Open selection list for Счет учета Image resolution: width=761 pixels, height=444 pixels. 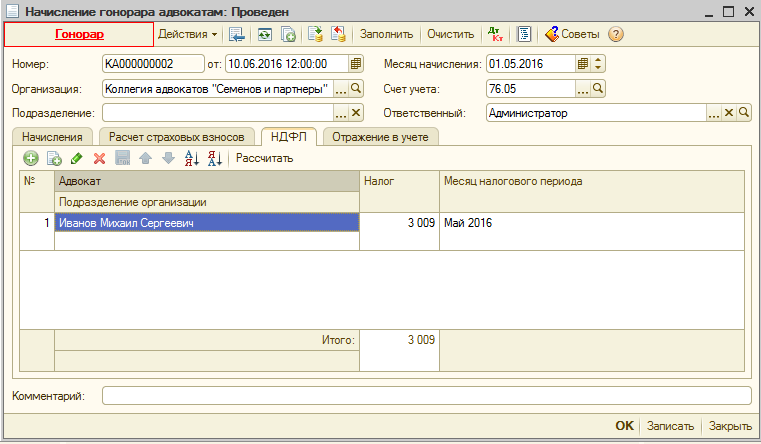583,89
